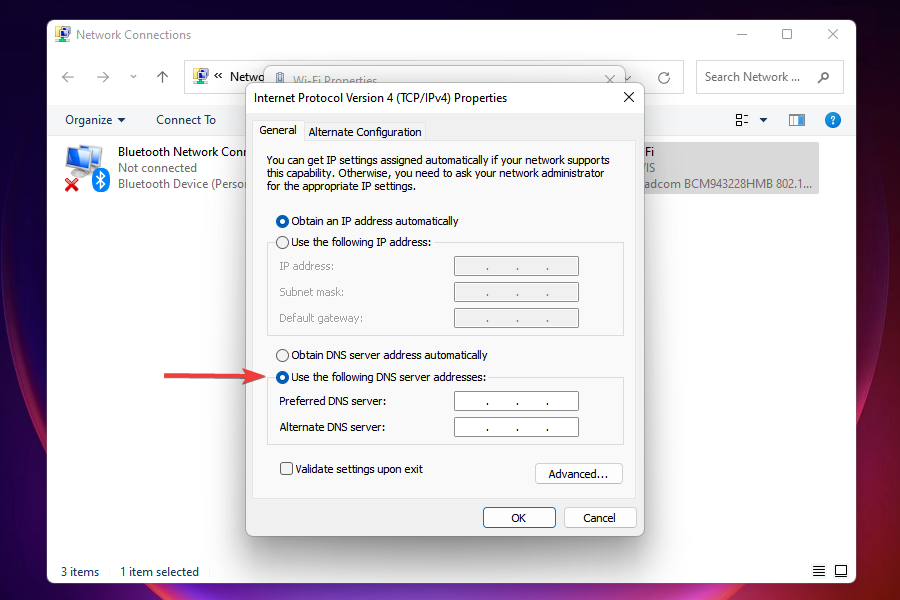Click the search magnifier icon
Image resolution: width=900 pixels, height=600 pixels.
tap(824, 77)
